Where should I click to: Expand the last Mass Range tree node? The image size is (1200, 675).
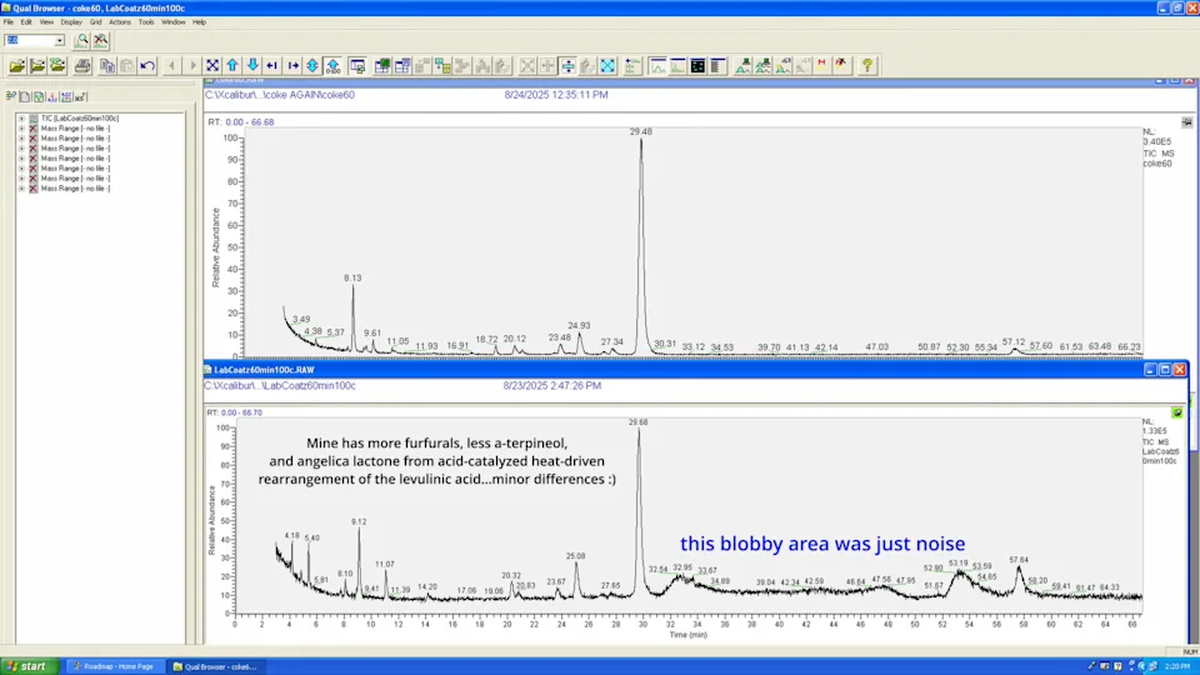pos(21,188)
